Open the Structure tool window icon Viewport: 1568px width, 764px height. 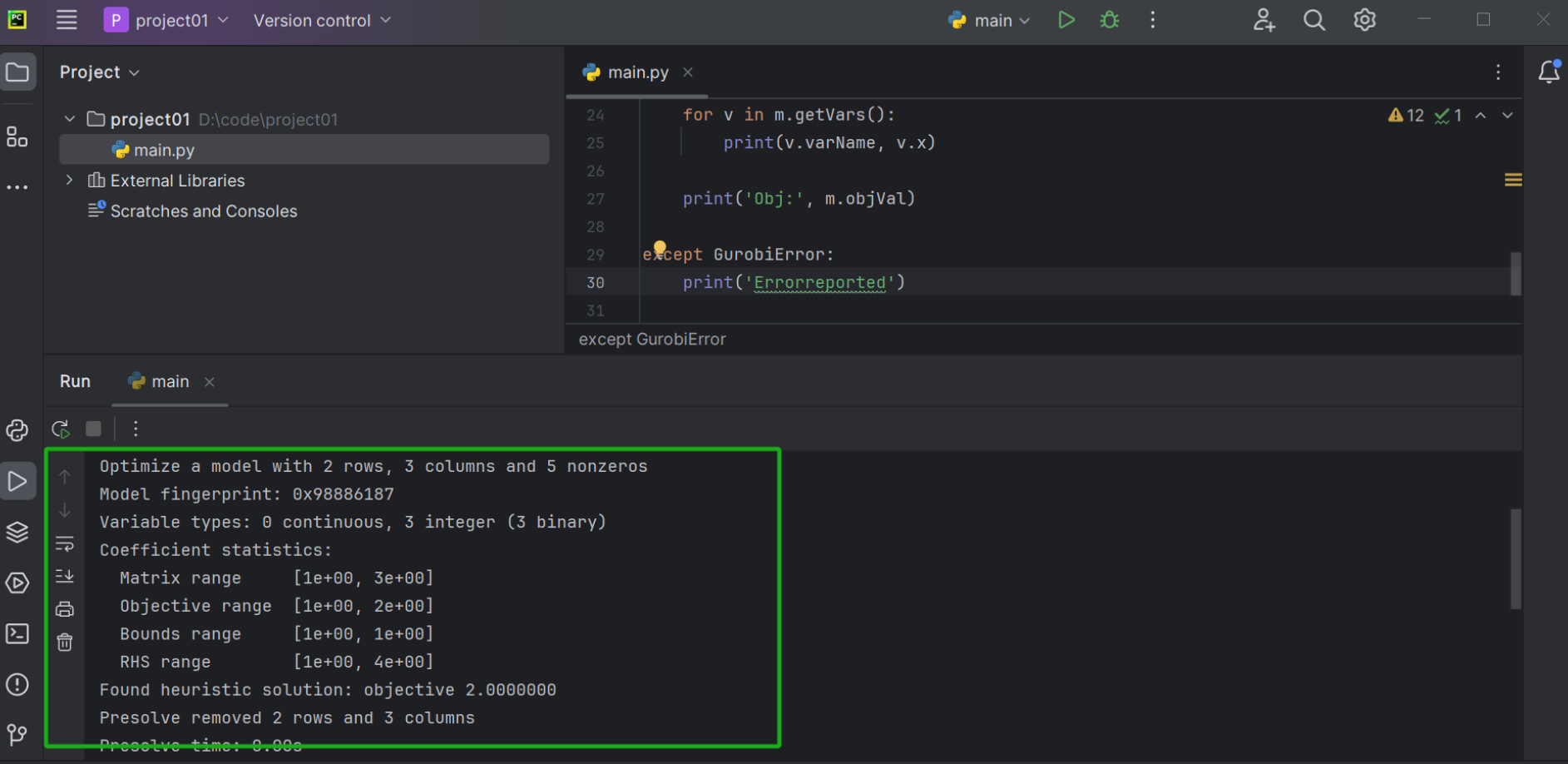(17, 136)
